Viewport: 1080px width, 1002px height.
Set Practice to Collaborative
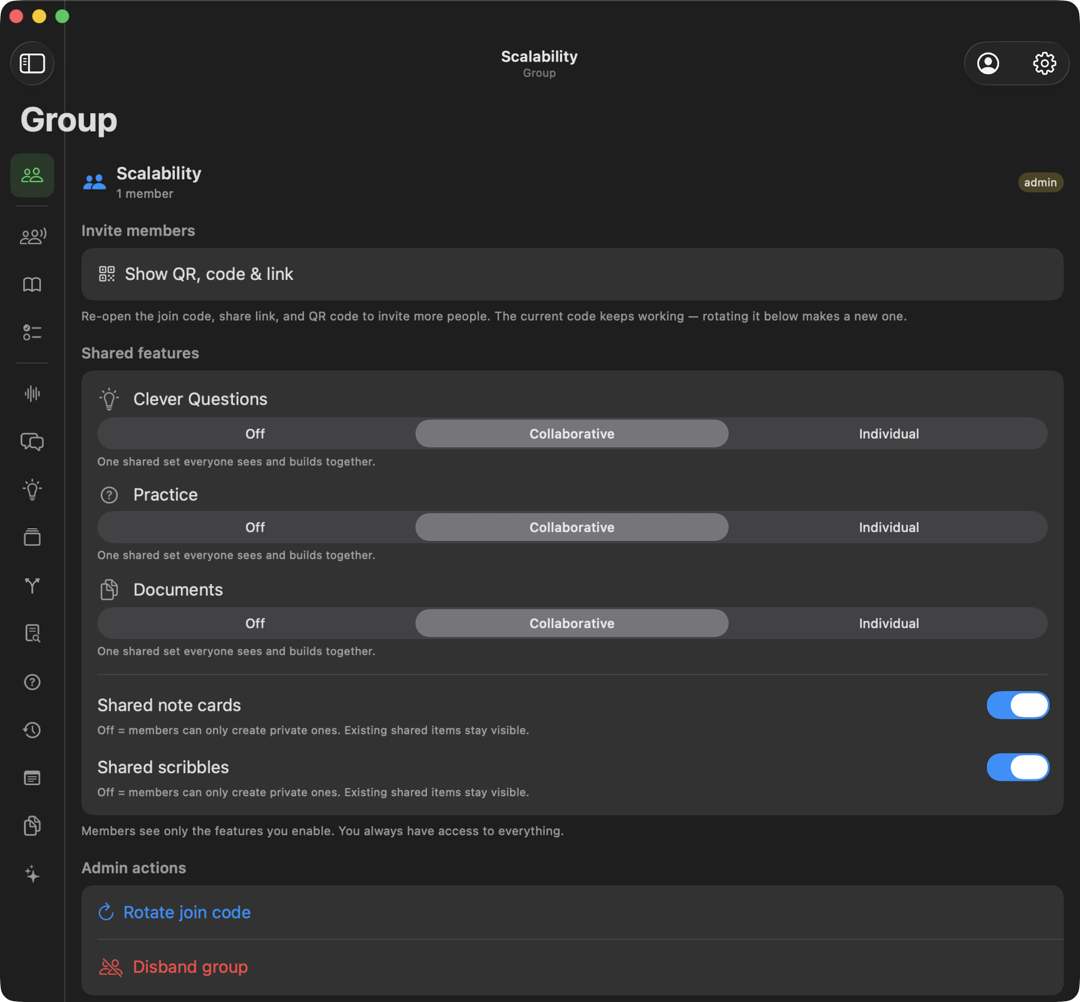[572, 528]
